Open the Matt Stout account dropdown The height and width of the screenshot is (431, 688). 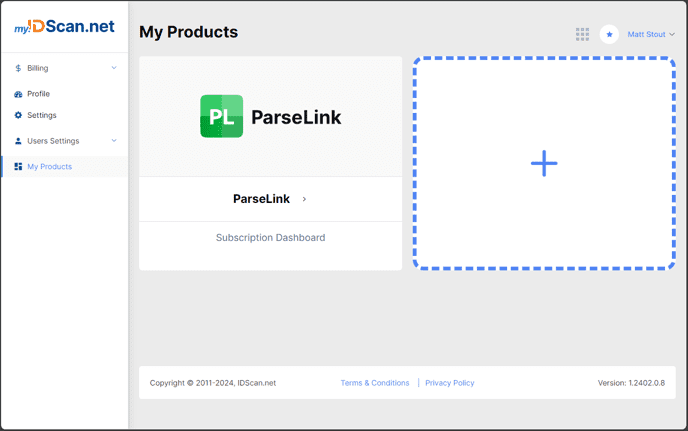[x=651, y=34]
